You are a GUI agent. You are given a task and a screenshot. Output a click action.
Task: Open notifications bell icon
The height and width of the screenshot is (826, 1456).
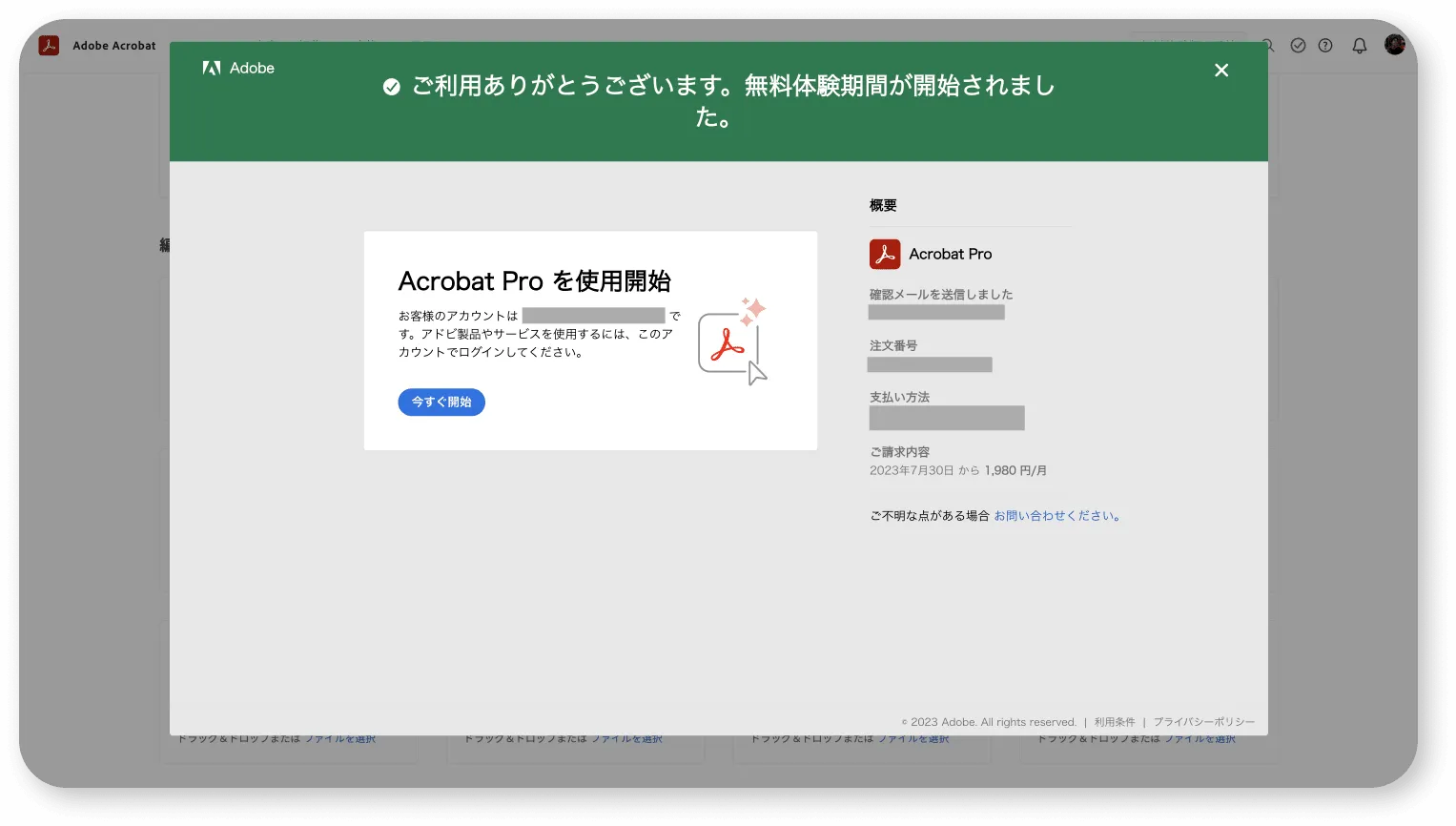point(1360,45)
